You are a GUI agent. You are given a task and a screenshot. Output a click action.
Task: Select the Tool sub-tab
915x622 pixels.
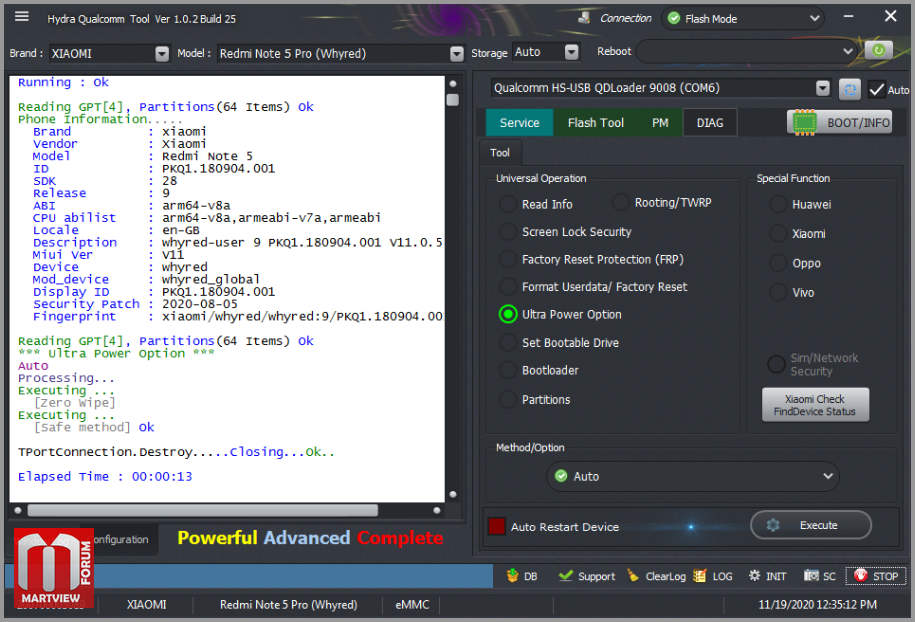[500, 153]
